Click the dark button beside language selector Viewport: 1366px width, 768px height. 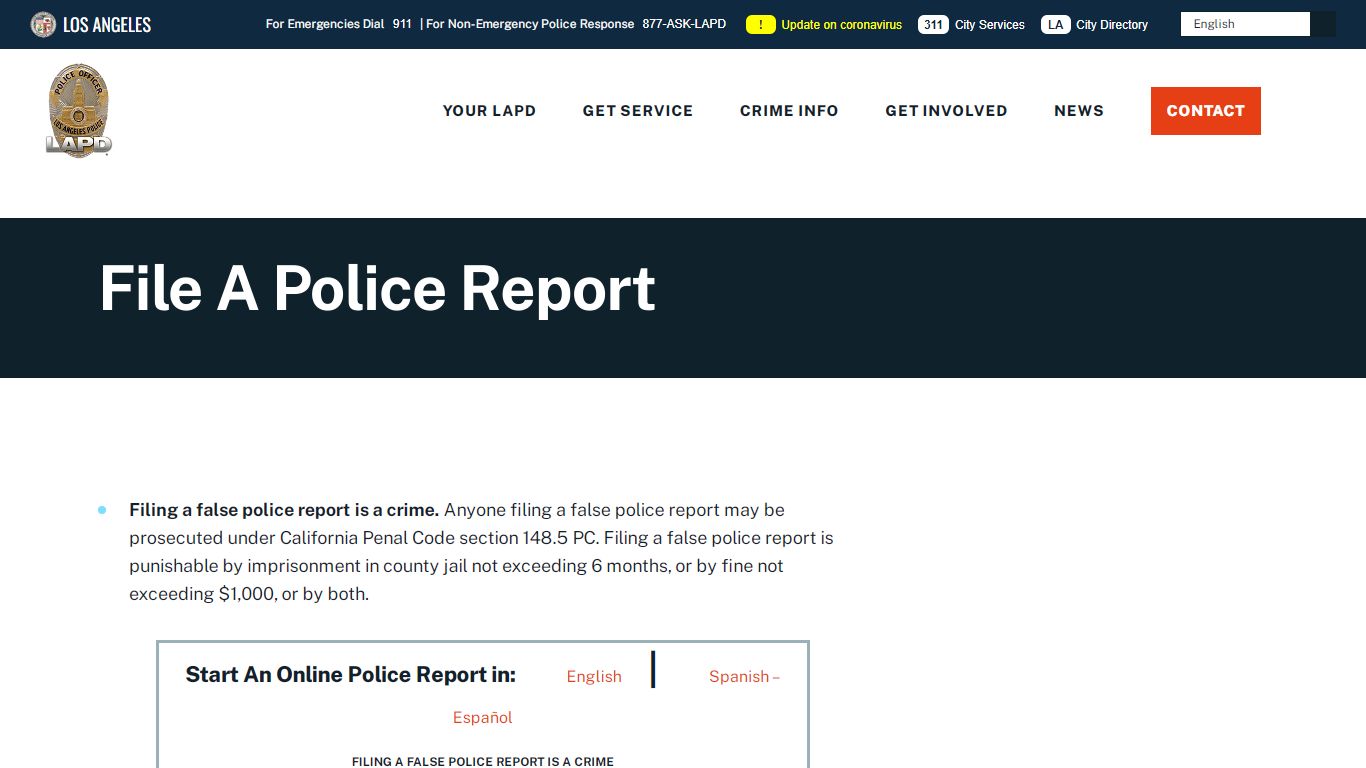1323,24
